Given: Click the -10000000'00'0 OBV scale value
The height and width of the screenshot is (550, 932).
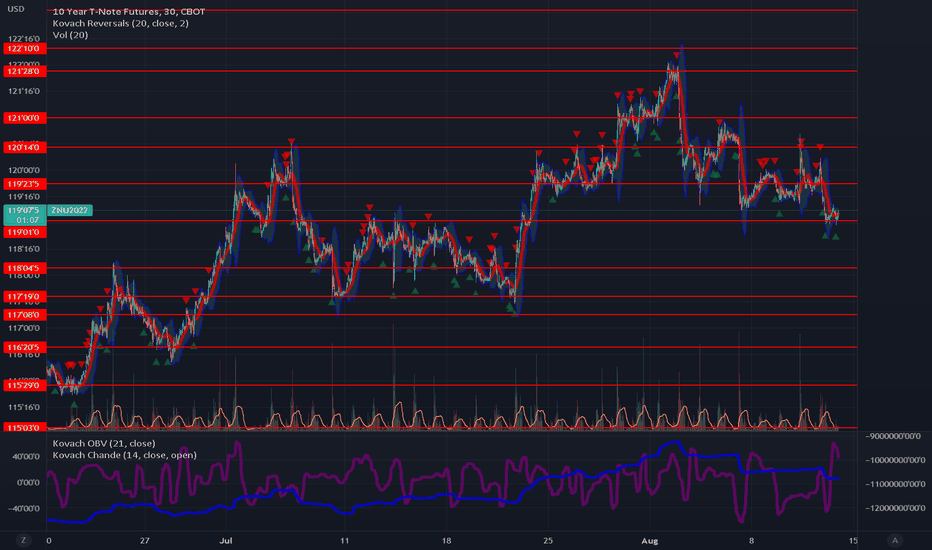Looking at the screenshot, I should [x=896, y=460].
